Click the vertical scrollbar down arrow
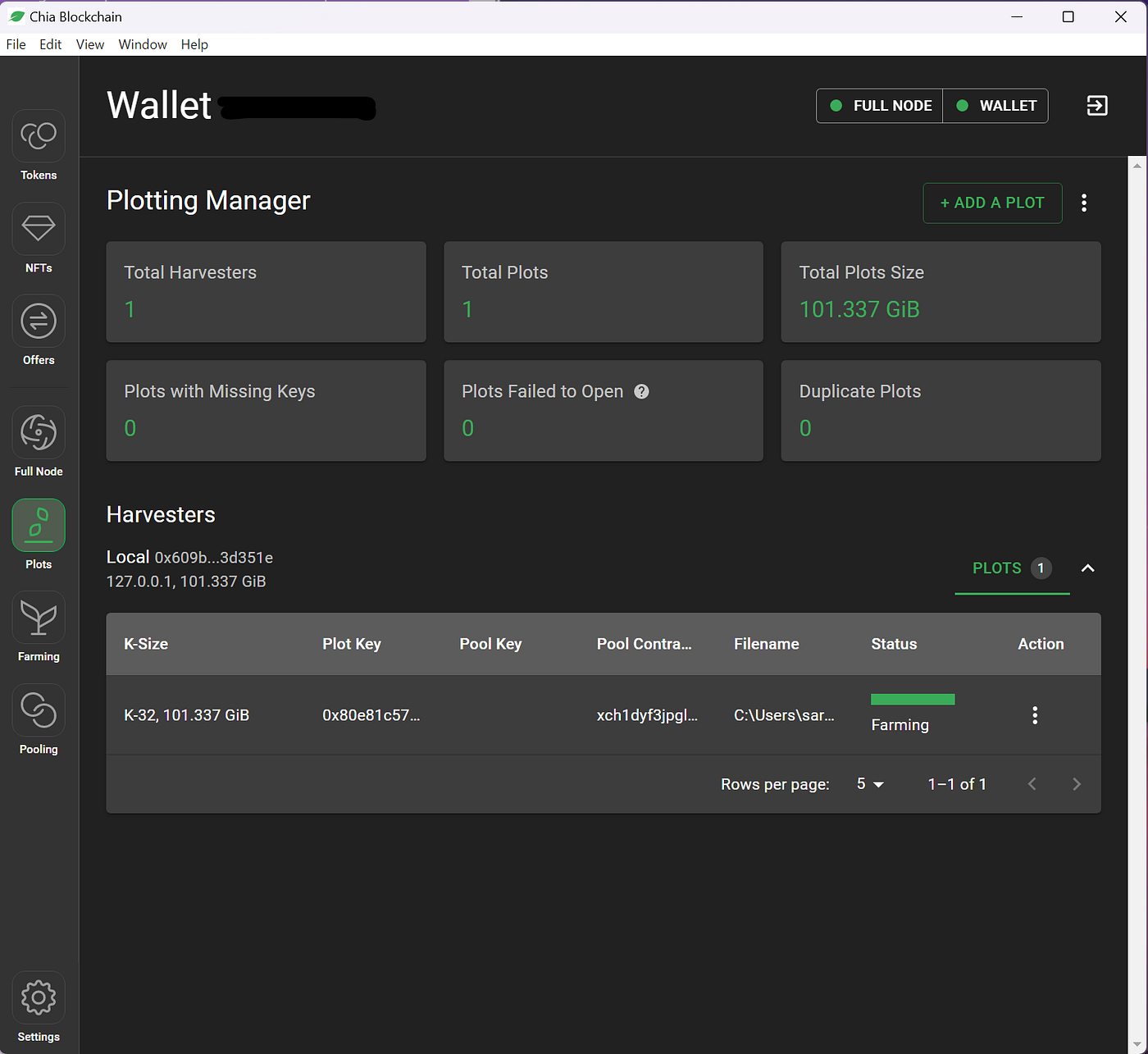1148x1054 pixels. (1137, 1045)
